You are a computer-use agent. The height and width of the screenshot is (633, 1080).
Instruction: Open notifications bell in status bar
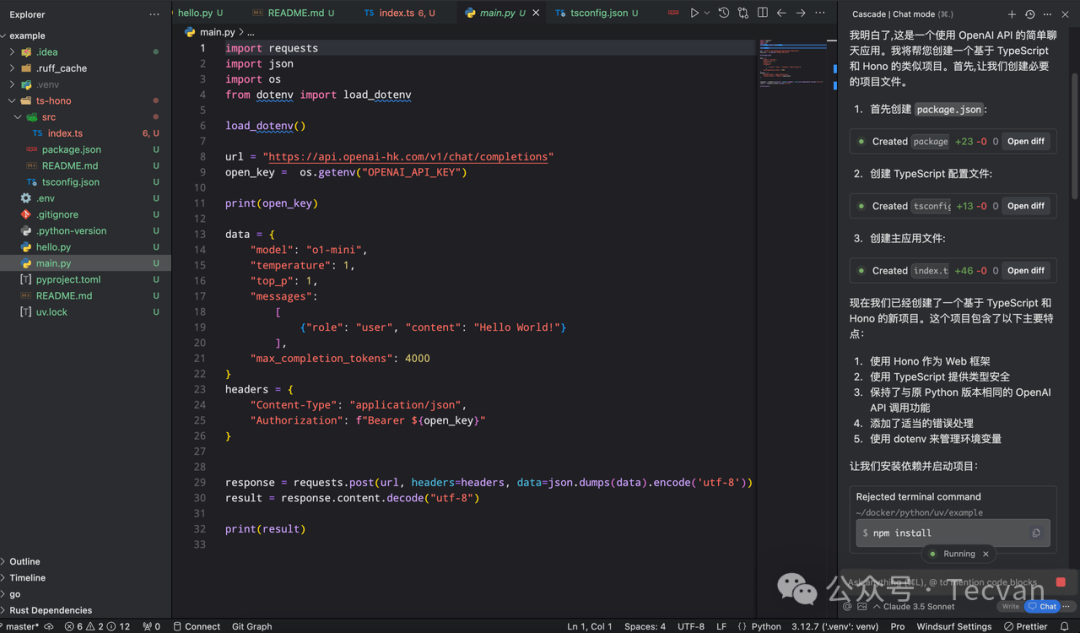pos(1066,626)
